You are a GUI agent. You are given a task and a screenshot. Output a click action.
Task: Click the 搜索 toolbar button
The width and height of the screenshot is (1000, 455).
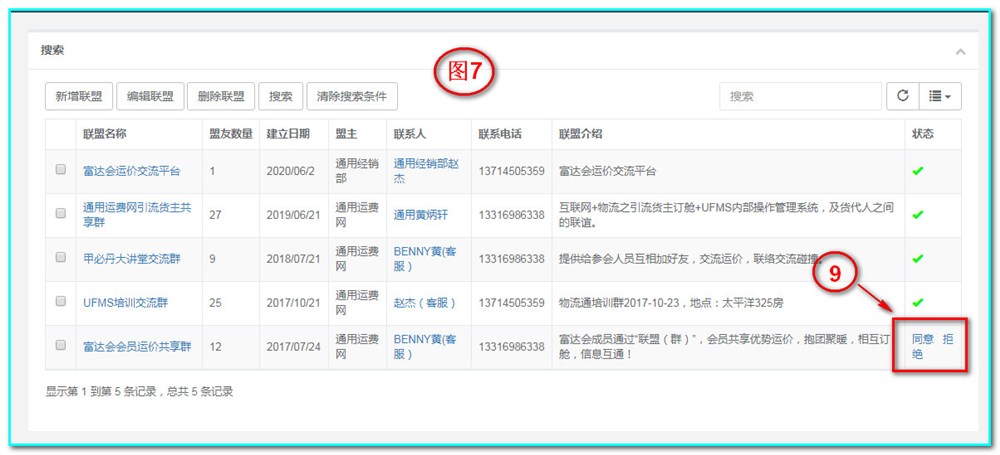[x=281, y=96]
